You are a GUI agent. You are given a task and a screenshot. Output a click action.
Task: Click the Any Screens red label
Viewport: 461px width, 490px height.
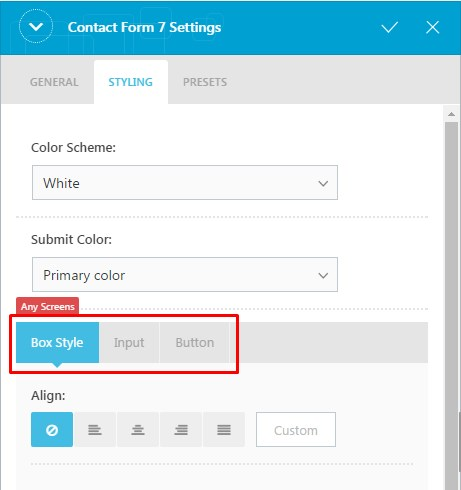pyautogui.click(x=47, y=306)
